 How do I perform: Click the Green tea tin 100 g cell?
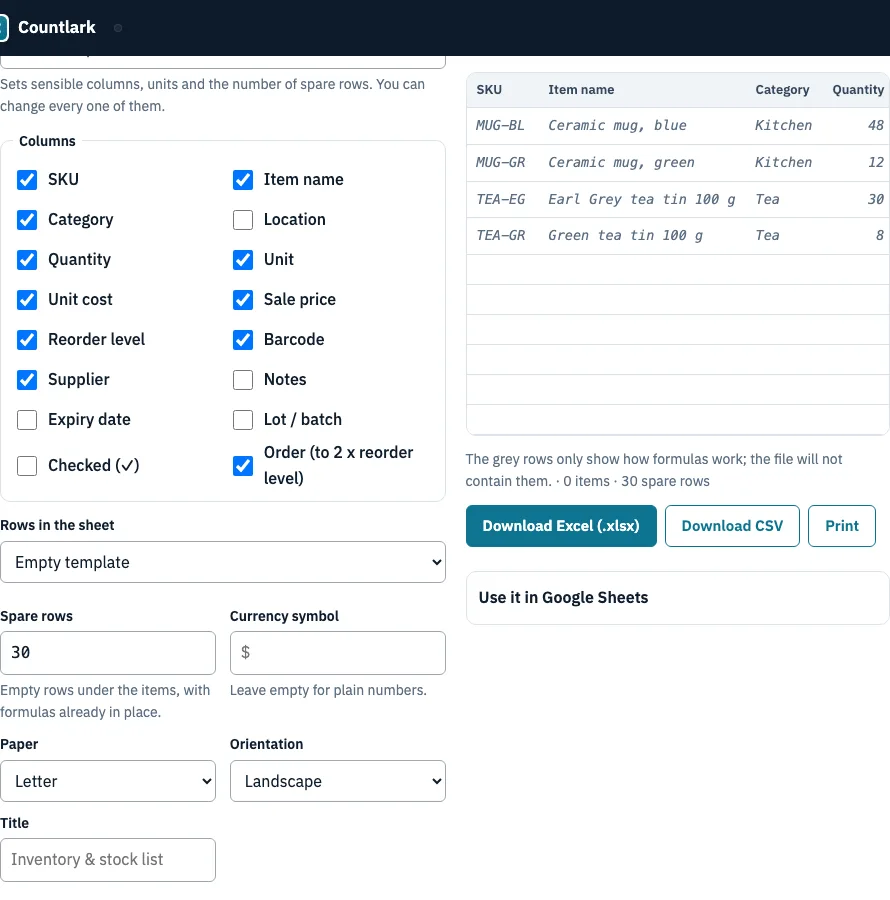(x=625, y=235)
